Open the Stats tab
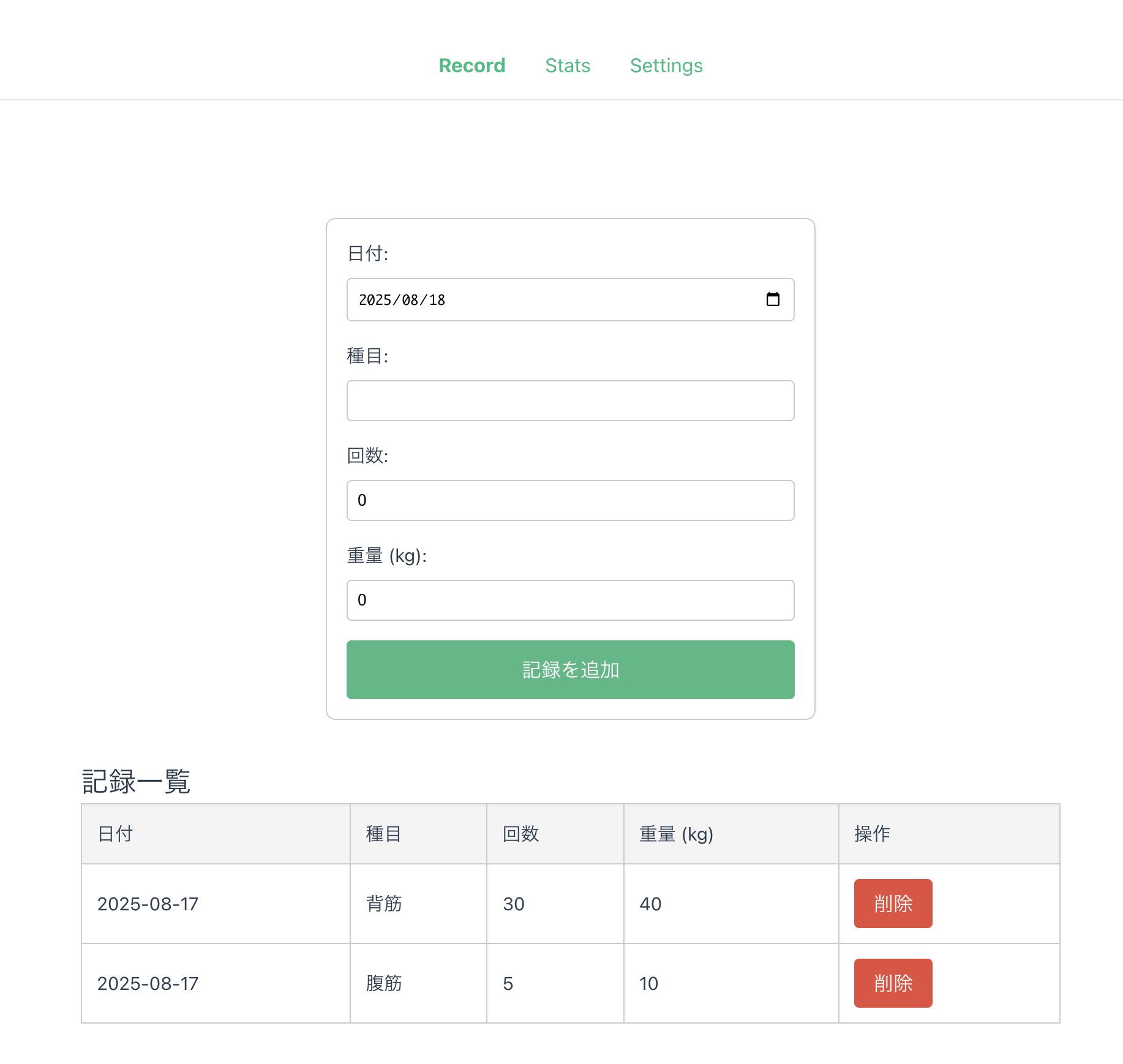Screen dimensions: 1123x1064 click(568, 66)
